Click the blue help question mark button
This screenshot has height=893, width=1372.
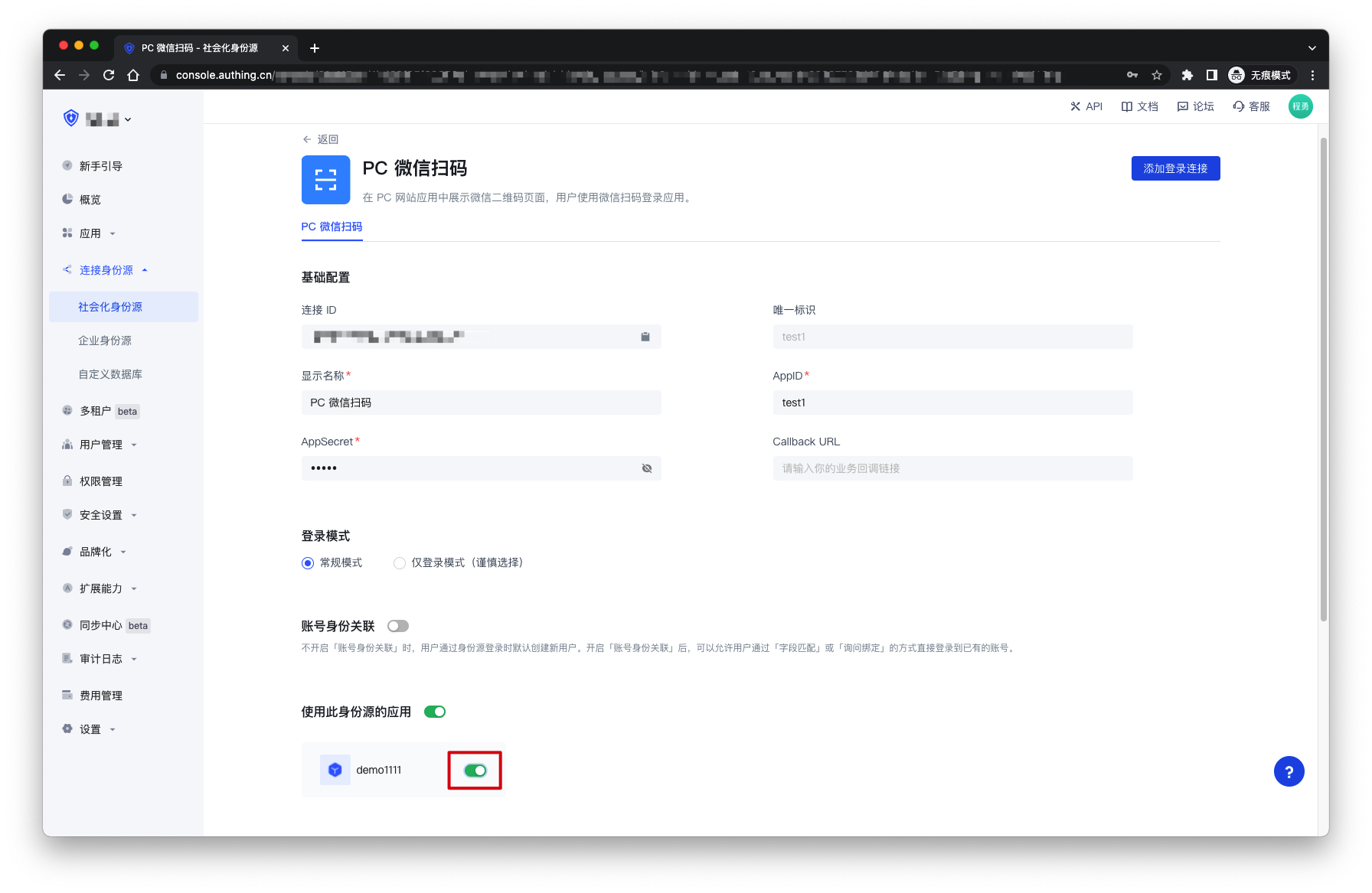(x=1289, y=771)
